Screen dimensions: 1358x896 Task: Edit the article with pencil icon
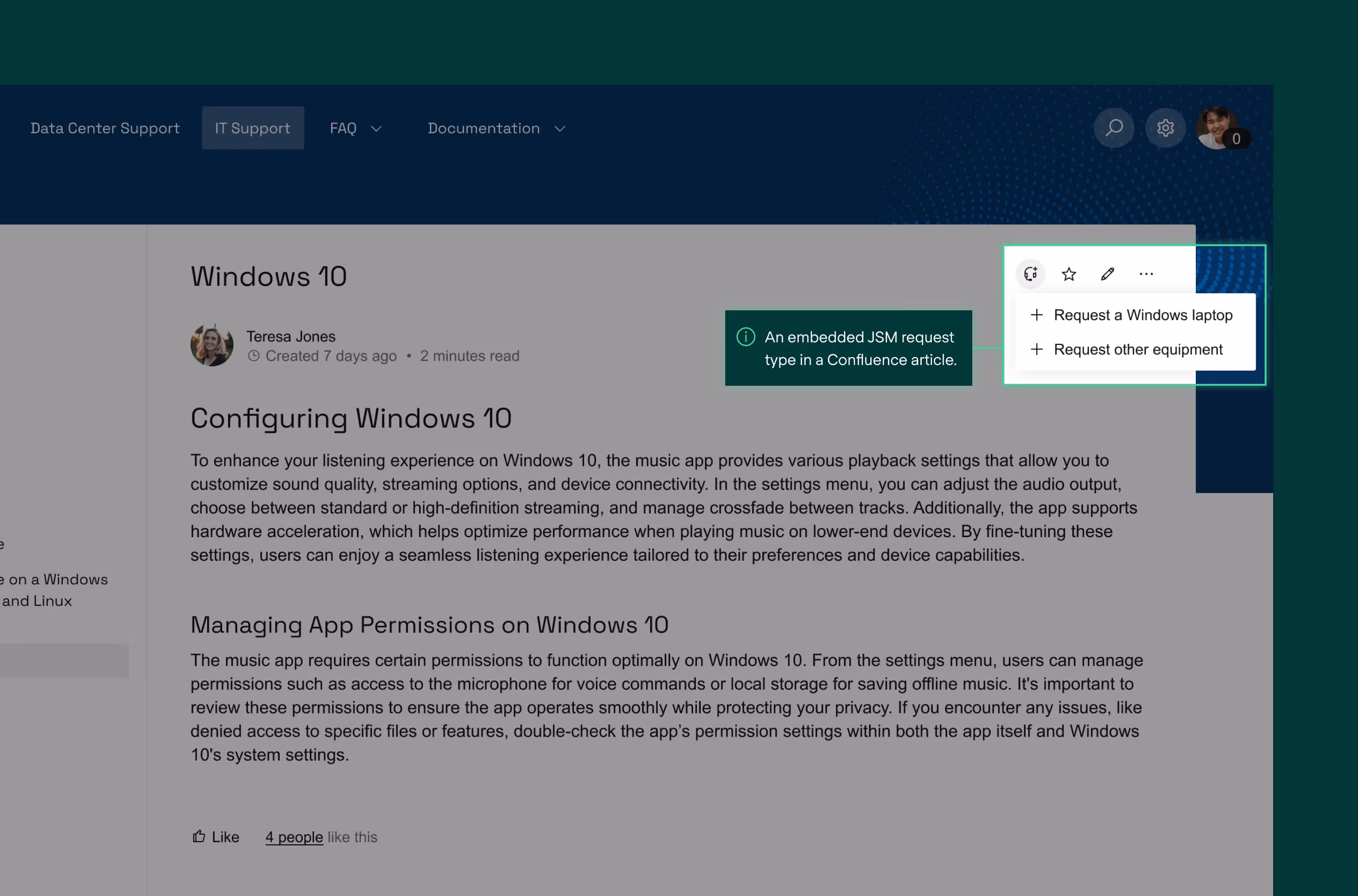(x=1107, y=274)
